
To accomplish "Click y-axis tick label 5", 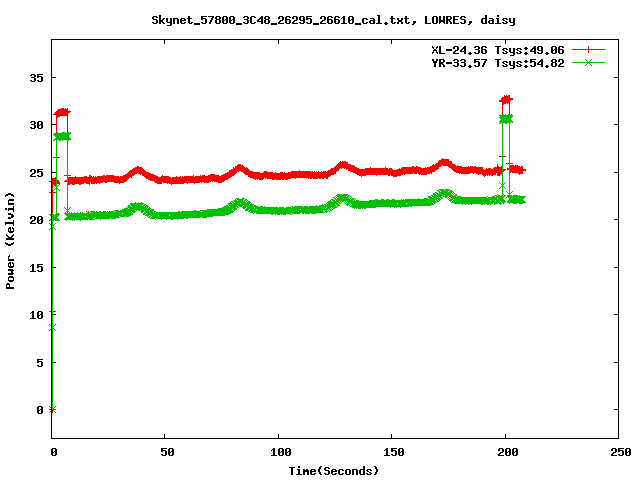I will (40, 362).
